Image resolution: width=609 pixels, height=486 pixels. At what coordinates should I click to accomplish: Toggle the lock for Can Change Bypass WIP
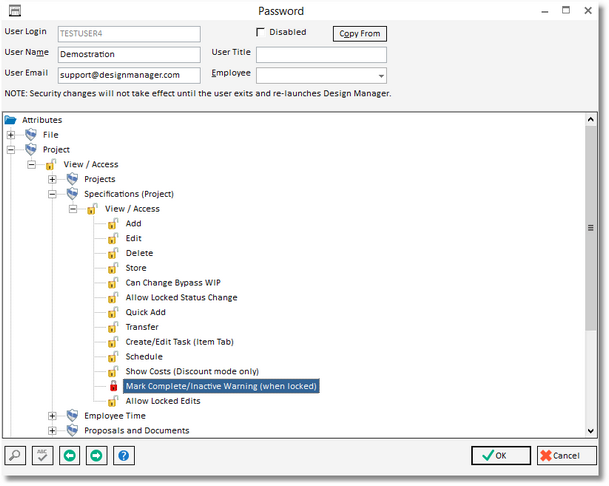pyautogui.click(x=113, y=282)
